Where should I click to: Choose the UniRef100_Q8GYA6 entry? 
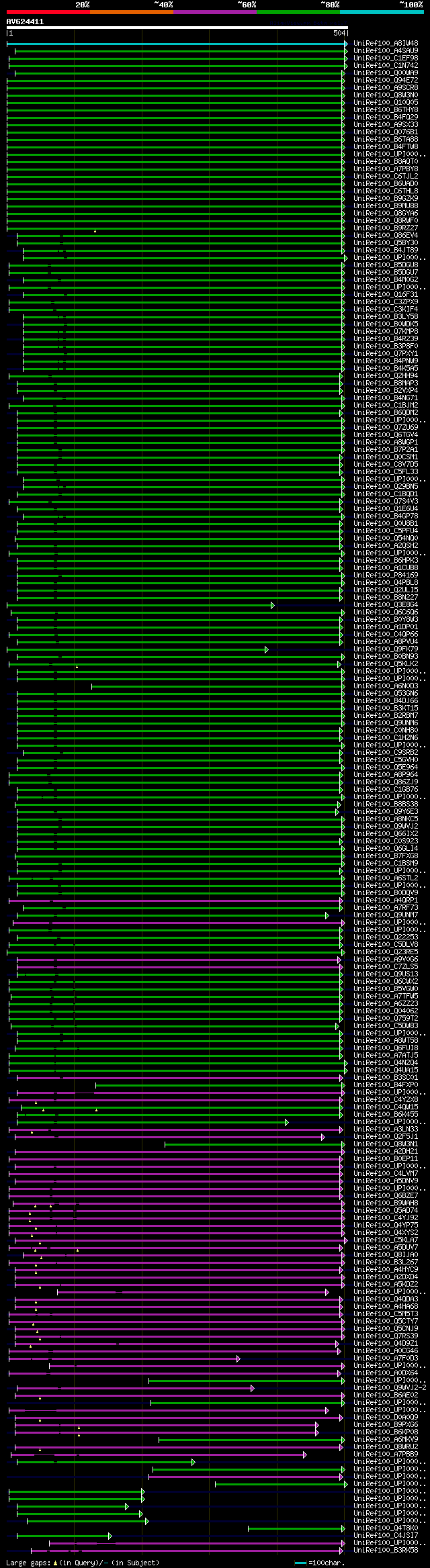[386, 214]
